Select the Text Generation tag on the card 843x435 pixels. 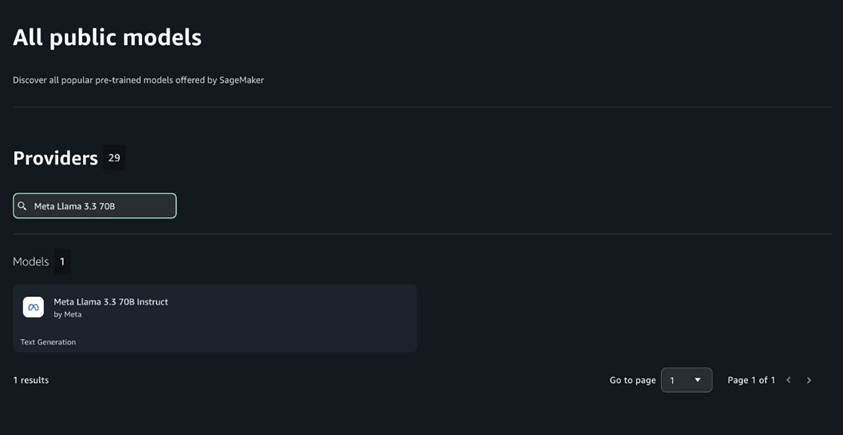click(x=48, y=342)
